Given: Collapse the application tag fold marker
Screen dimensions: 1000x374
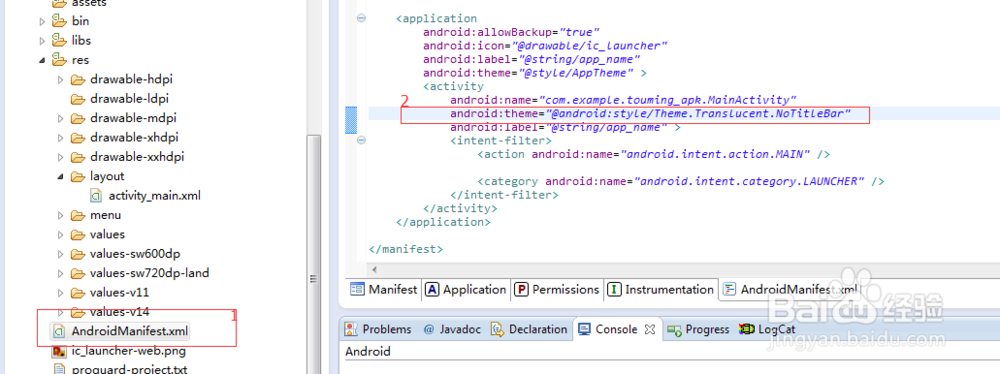Looking at the screenshot, I should click(361, 19).
